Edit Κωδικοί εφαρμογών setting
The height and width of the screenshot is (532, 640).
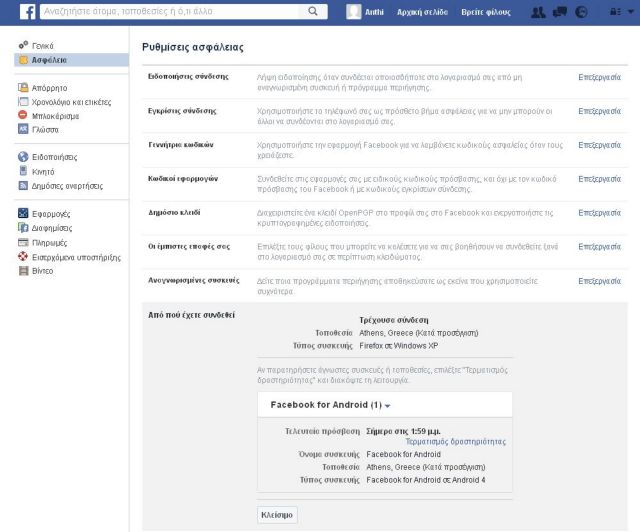tap(600, 179)
